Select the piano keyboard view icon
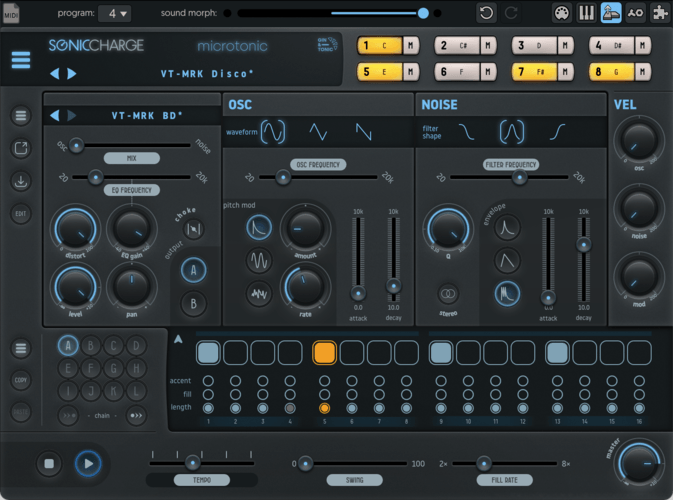Screen dimensions: 673x500 (x=586, y=13)
